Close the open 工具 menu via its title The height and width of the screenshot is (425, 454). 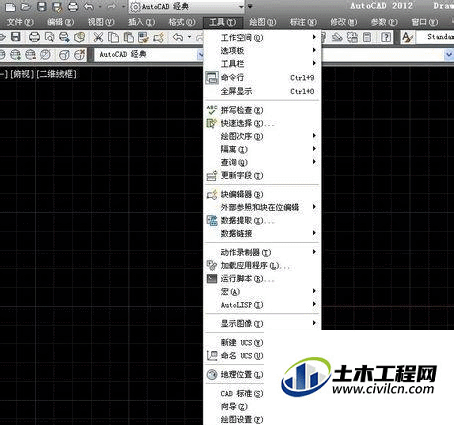[x=222, y=22]
